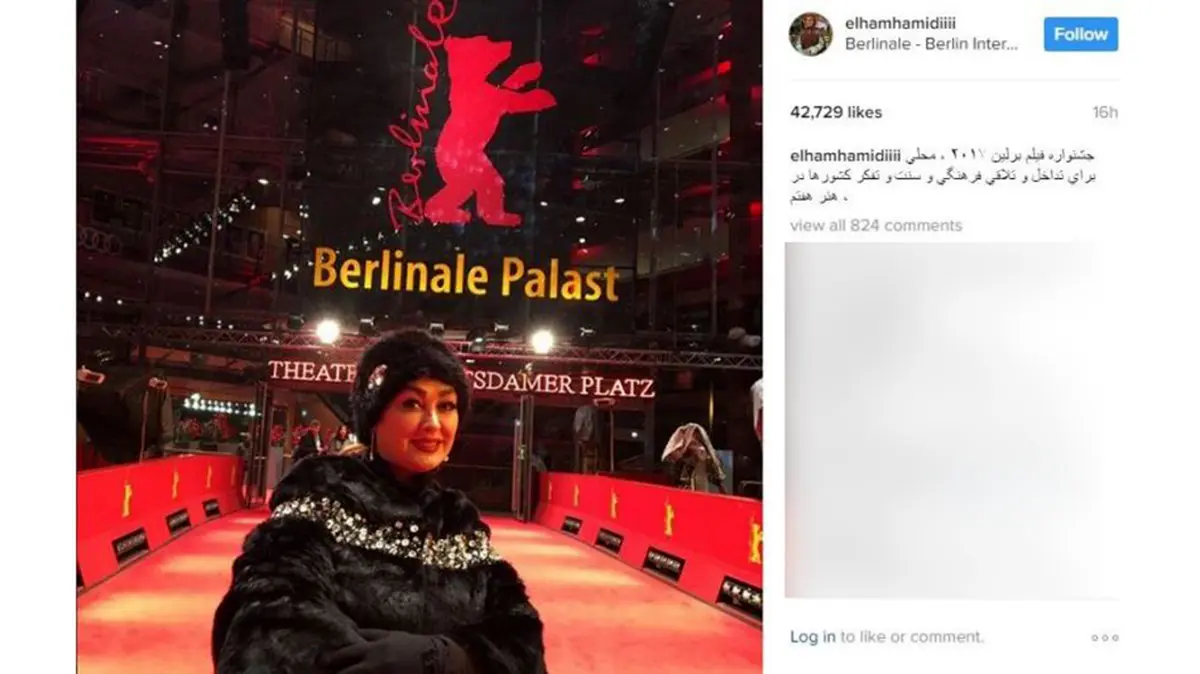This screenshot has width=1200, height=674.
Task: Open elhamhamidiiii username in the caption
Action: click(x=846, y=157)
